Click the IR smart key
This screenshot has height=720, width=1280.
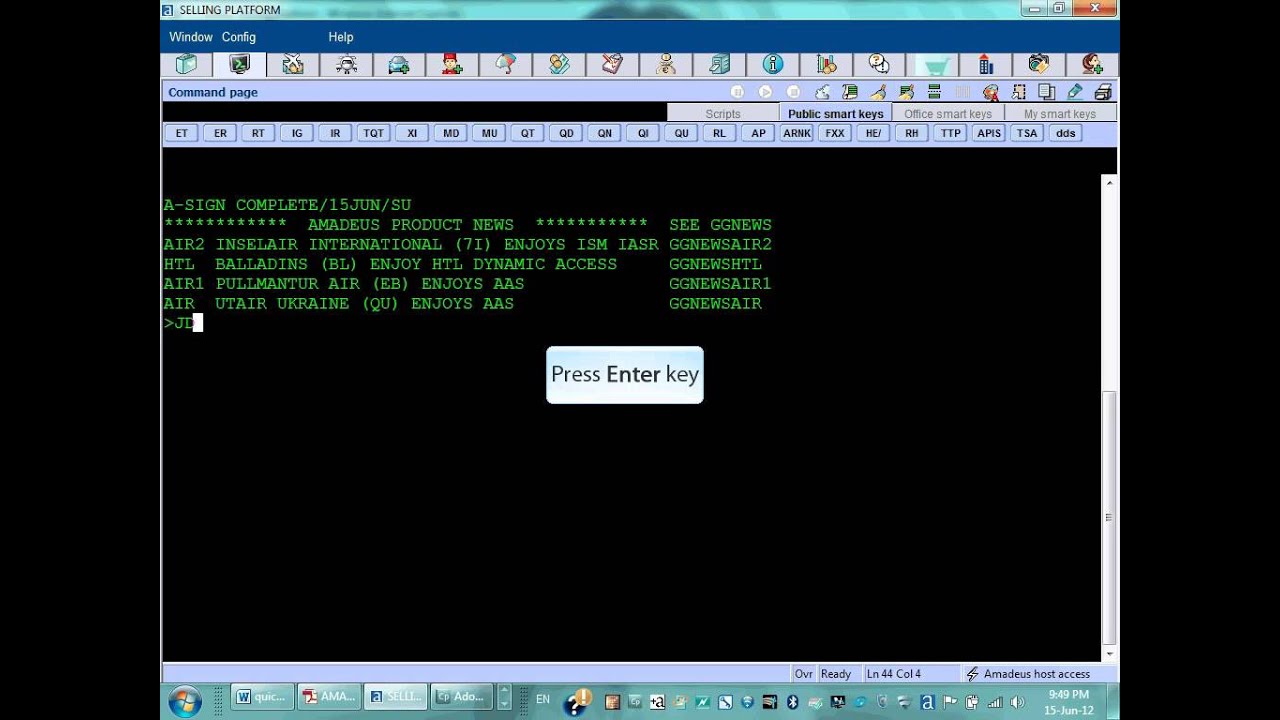(335, 133)
